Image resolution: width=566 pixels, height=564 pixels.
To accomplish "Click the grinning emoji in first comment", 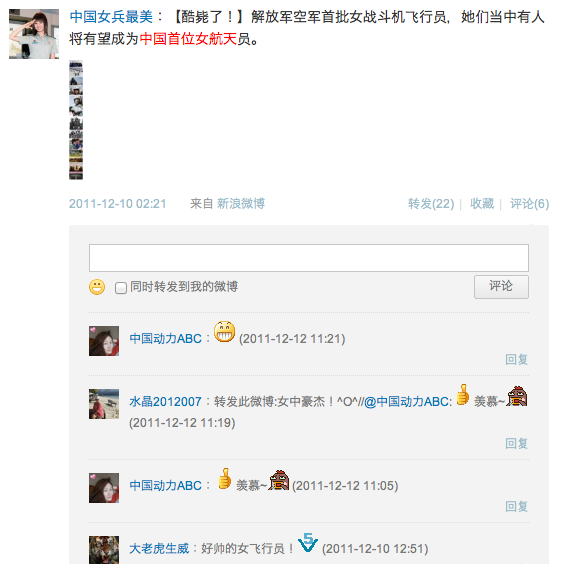I will coord(224,332).
